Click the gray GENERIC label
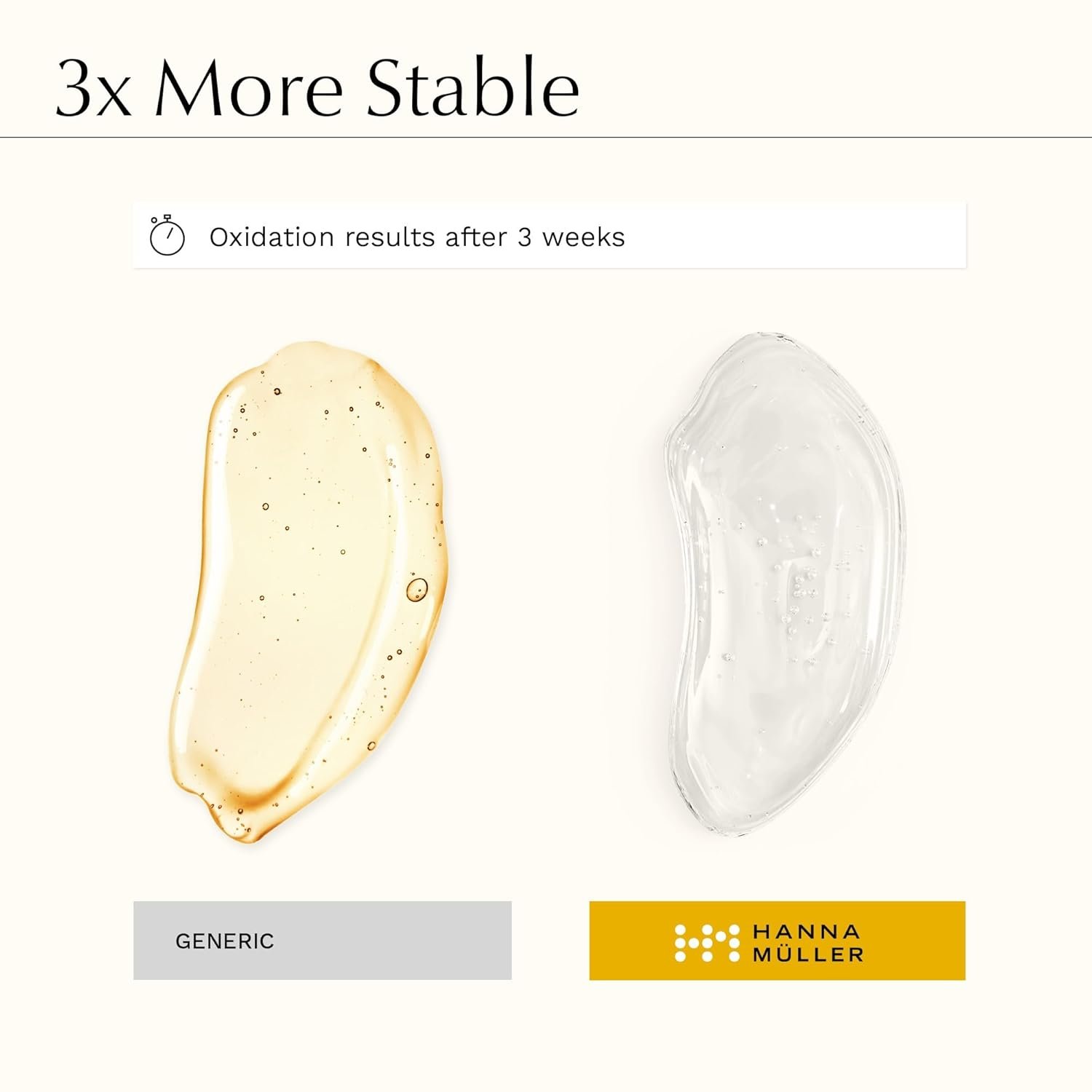 pyautogui.click(x=322, y=941)
